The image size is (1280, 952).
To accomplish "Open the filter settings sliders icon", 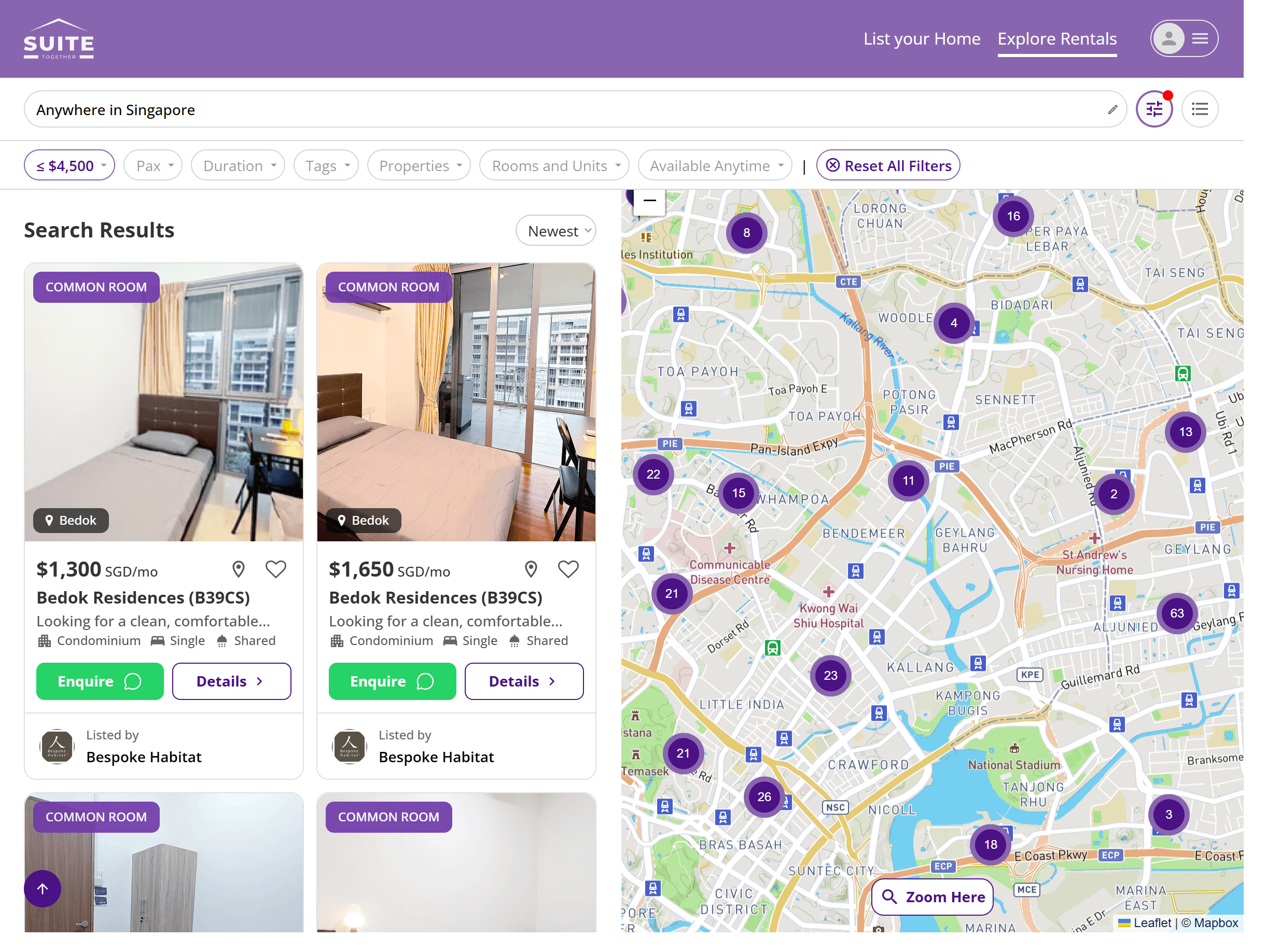I will tap(1154, 109).
